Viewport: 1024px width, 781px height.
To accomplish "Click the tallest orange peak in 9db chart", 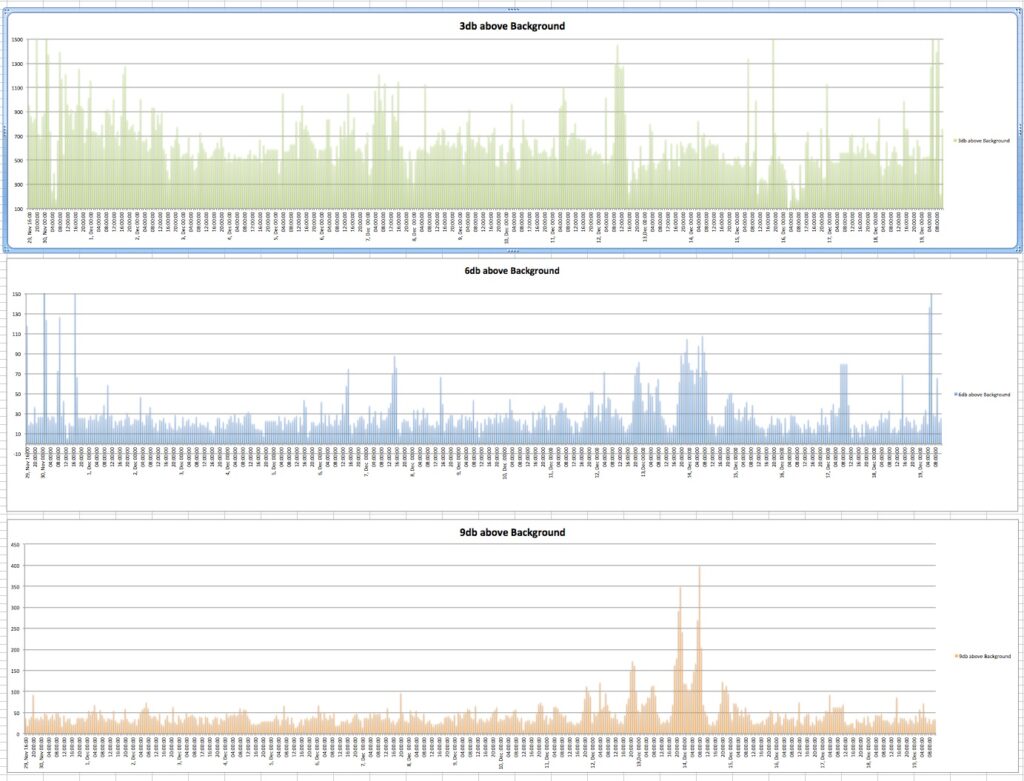I will point(699,570).
